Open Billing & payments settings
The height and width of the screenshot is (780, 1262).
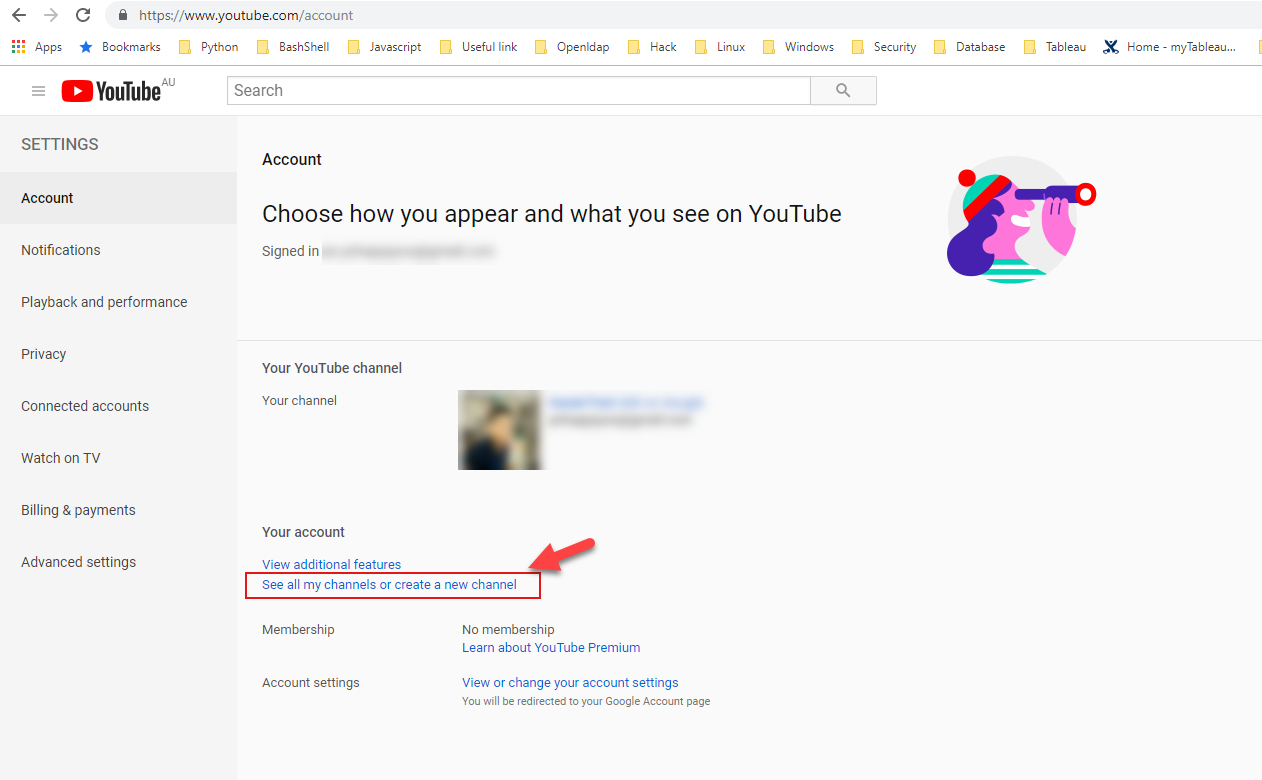click(x=118, y=510)
